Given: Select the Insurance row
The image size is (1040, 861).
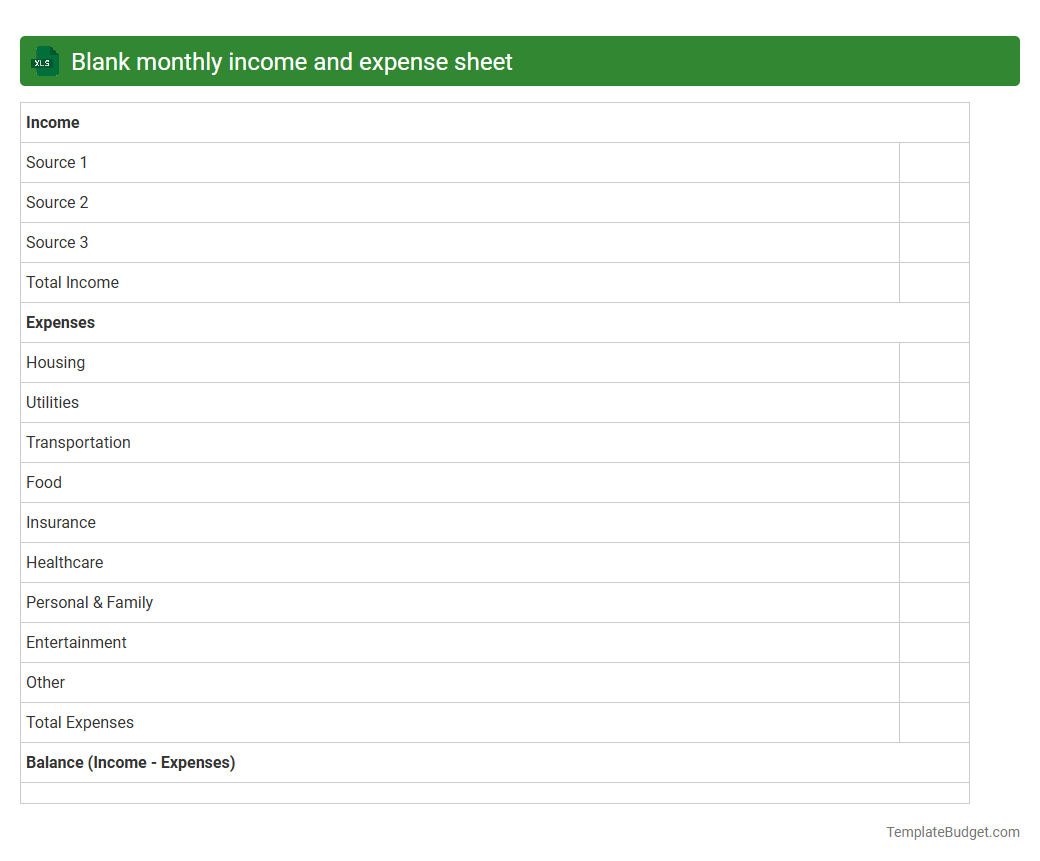Looking at the screenshot, I should [x=61, y=522].
